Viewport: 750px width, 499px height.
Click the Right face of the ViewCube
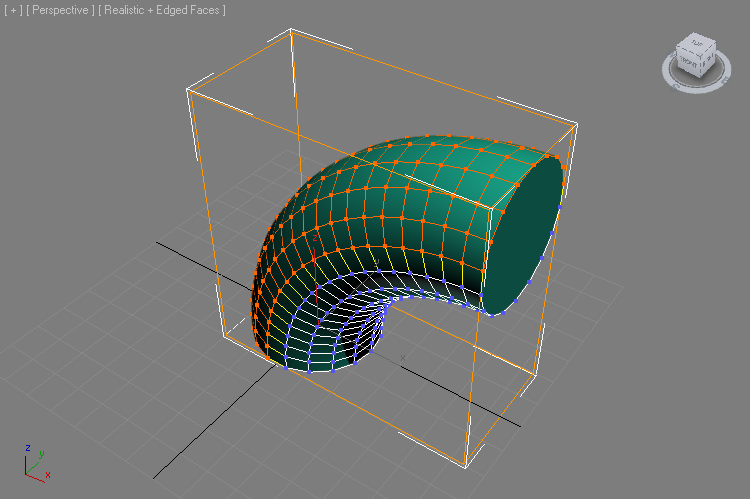[x=708, y=61]
